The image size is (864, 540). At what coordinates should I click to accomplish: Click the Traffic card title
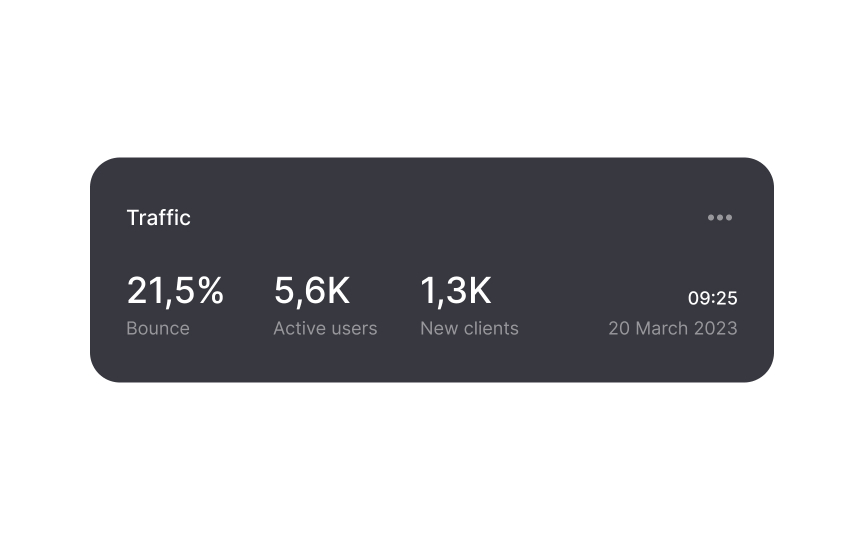[158, 218]
